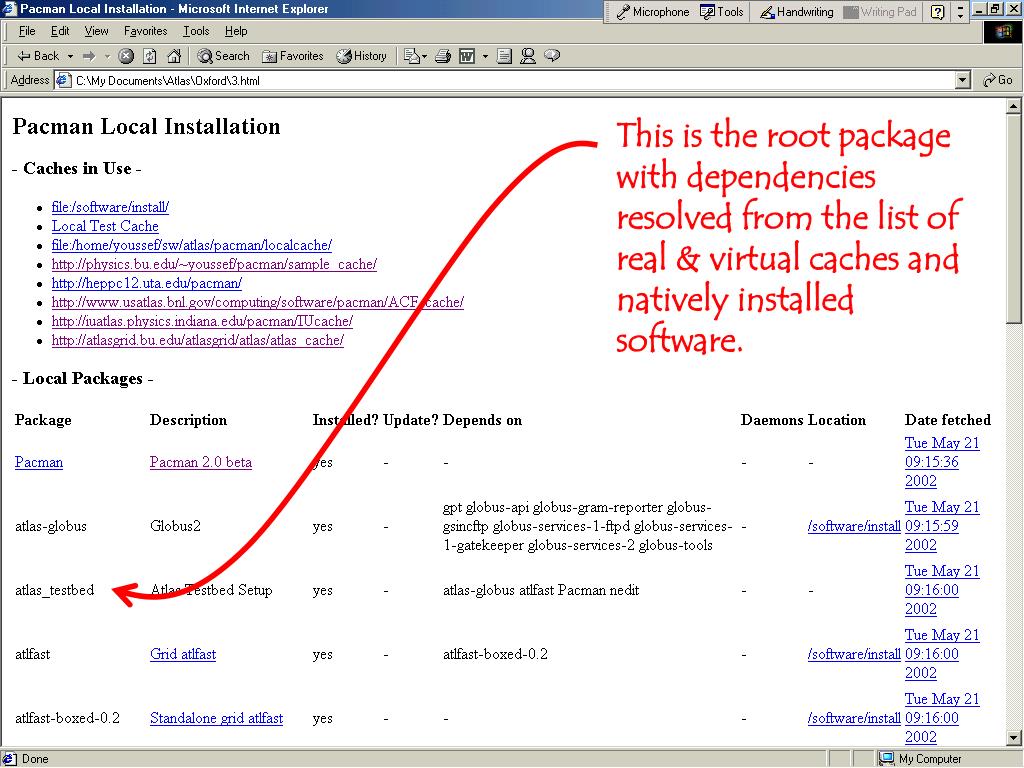Open the Forward button history dropdown arrow
Image resolution: width=1024 pixels, height=768 pixels.
click(x=107, y=56)
